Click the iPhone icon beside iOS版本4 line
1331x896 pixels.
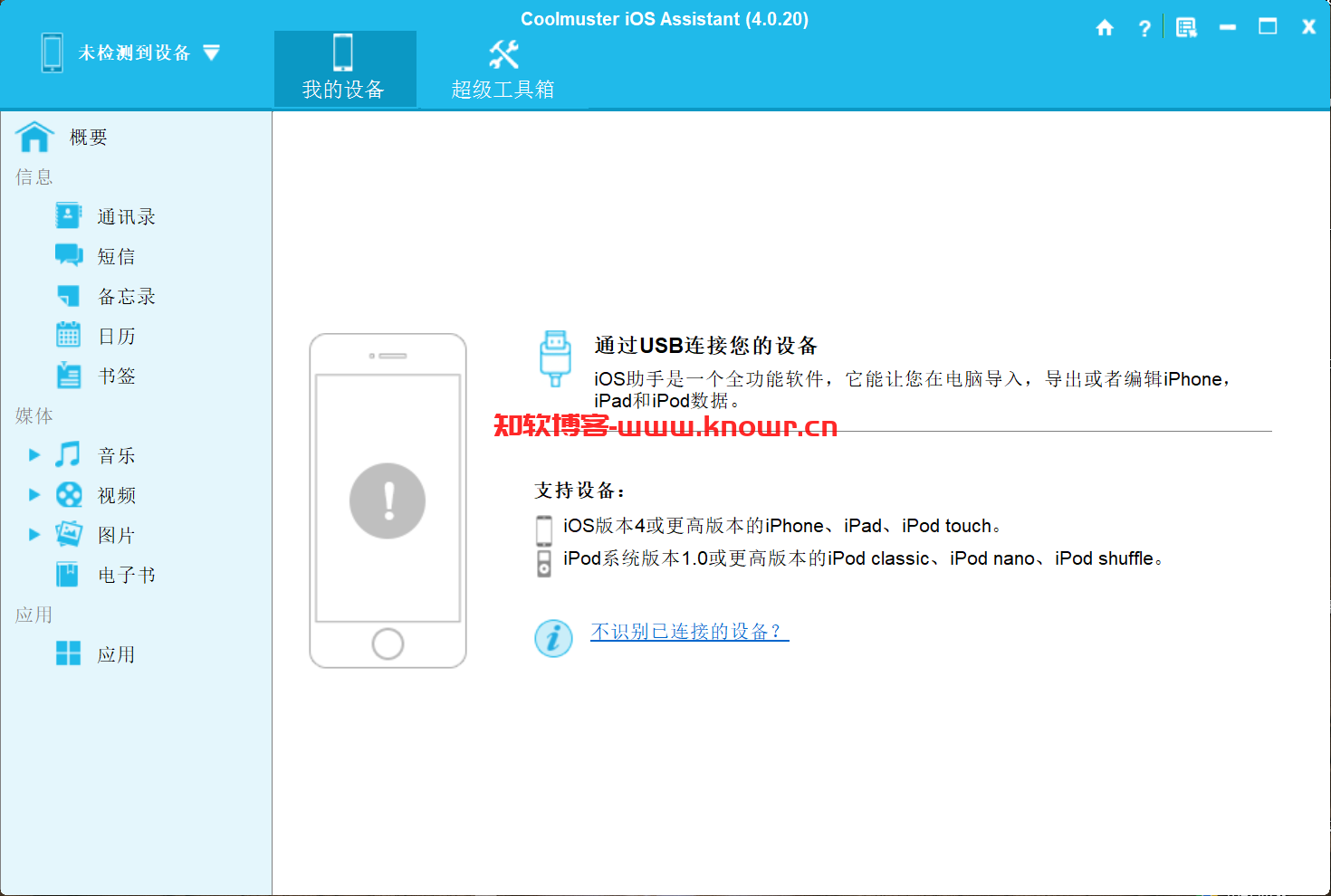(544, 530)
